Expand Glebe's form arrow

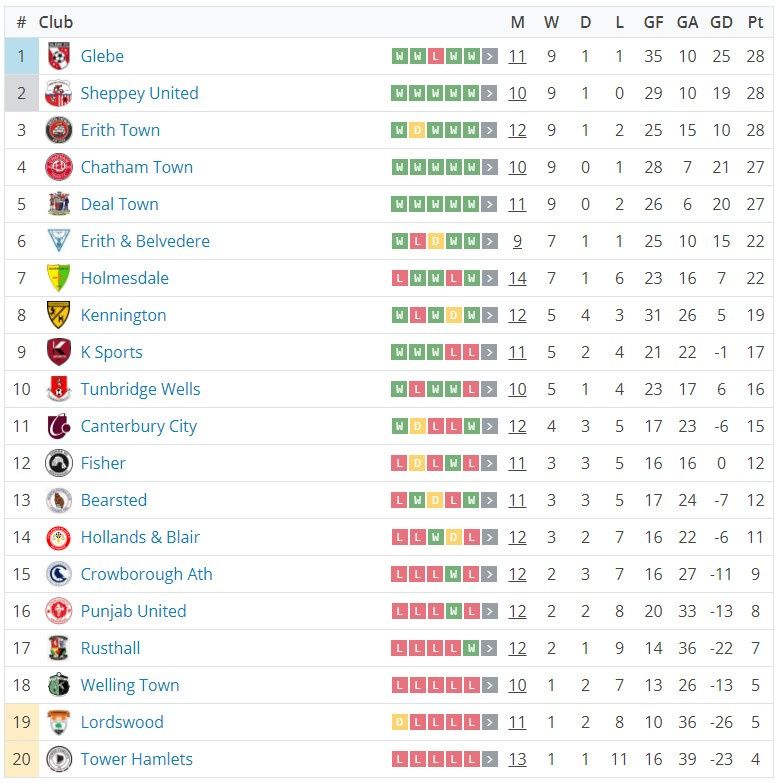490,56
